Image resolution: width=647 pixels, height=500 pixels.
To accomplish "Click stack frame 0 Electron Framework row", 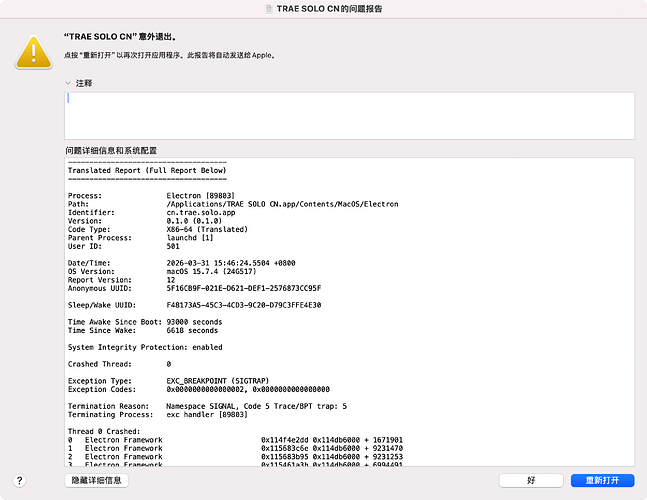I will (x=235, y=440).
